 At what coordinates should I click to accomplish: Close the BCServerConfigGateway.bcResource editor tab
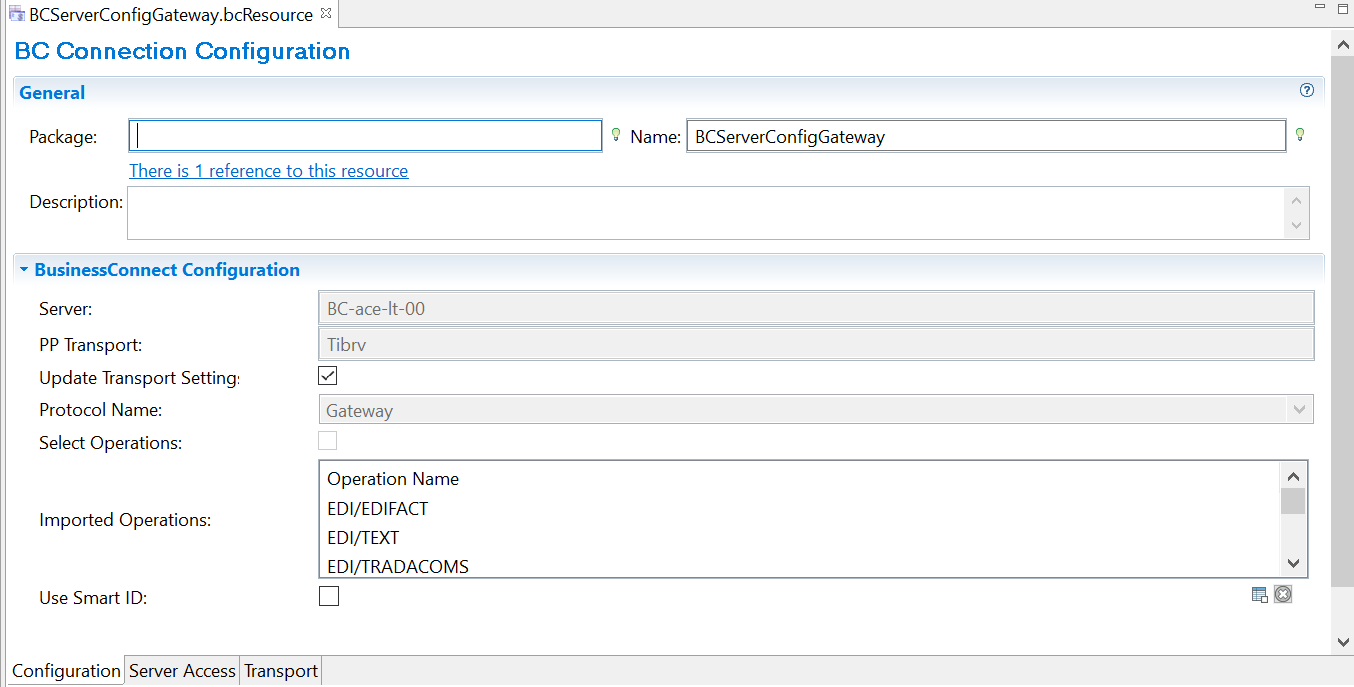click(x=325, y=14)
